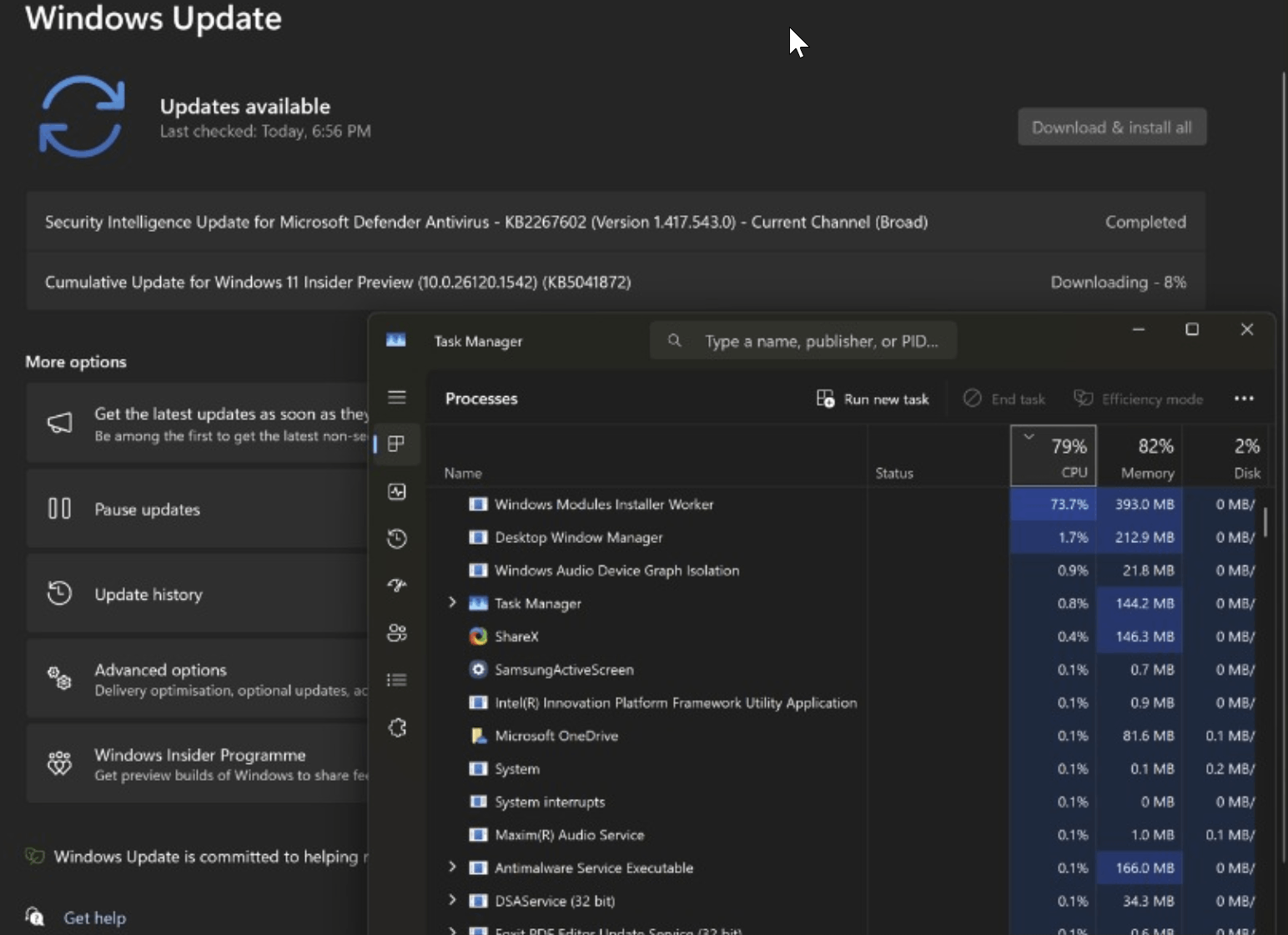Switch to Performance page in sidebar

click(397, 491)
